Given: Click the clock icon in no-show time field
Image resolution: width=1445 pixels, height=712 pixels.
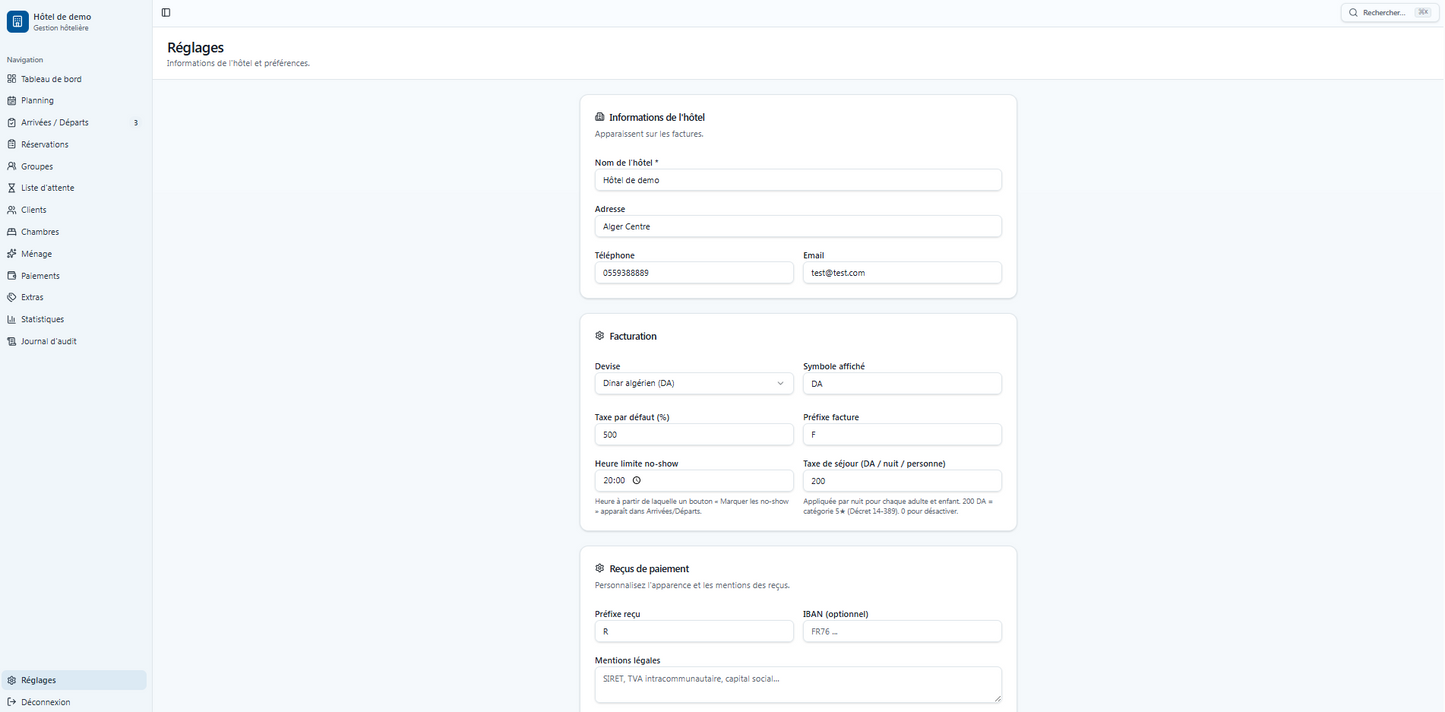Looking at the screenshot, I should [x=636, y=481].
